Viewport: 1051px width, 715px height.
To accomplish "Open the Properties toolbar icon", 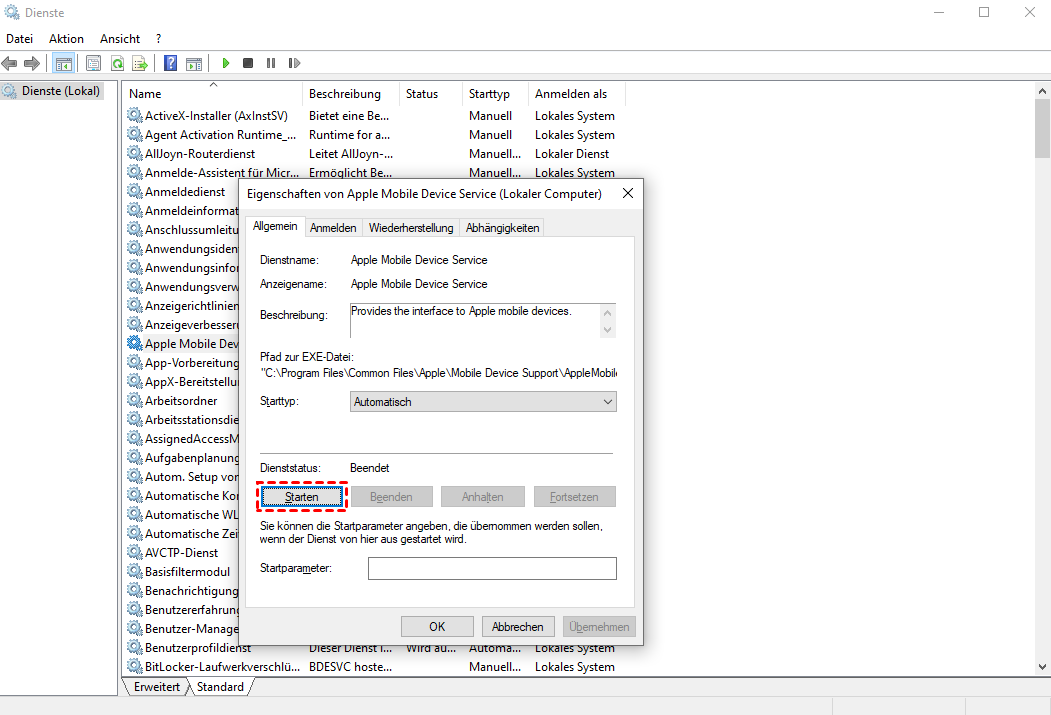I will click(93, 63).
